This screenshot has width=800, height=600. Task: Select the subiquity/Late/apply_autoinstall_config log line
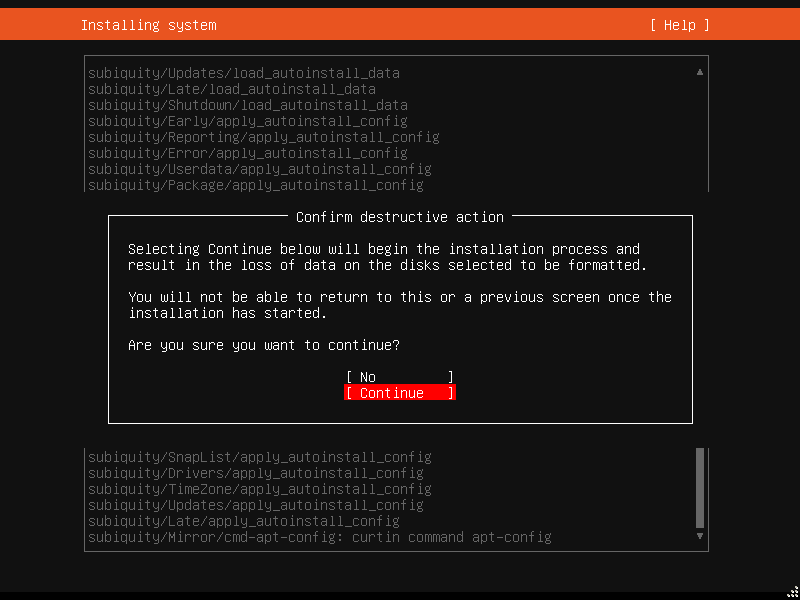244,521
